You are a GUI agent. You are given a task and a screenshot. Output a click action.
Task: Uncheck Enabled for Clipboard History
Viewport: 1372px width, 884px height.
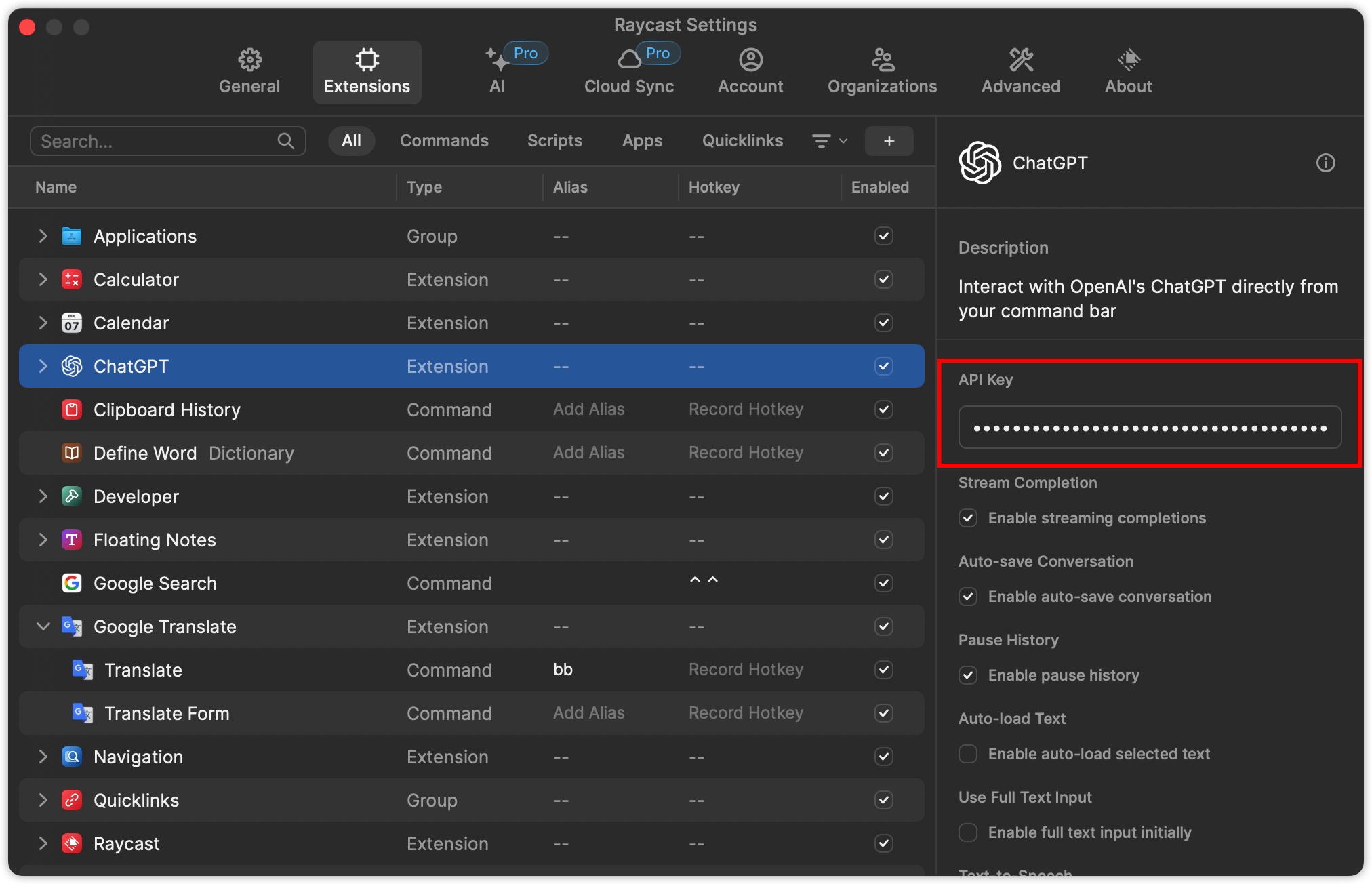click(x=883, y=409)
